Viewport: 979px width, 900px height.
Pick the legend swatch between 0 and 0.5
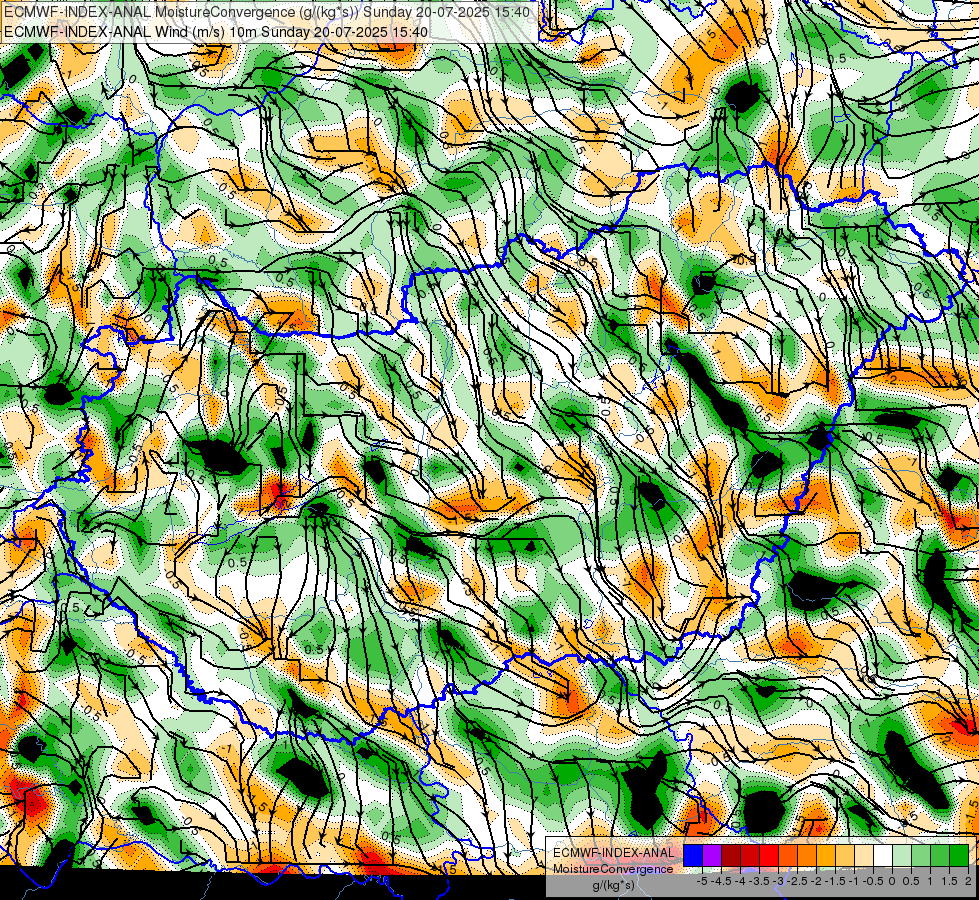[902, 855]
